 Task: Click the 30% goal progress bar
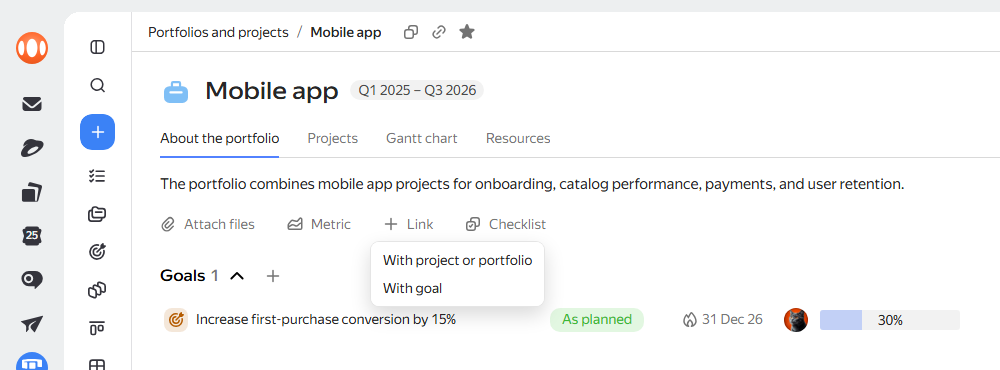pos(890,320)
